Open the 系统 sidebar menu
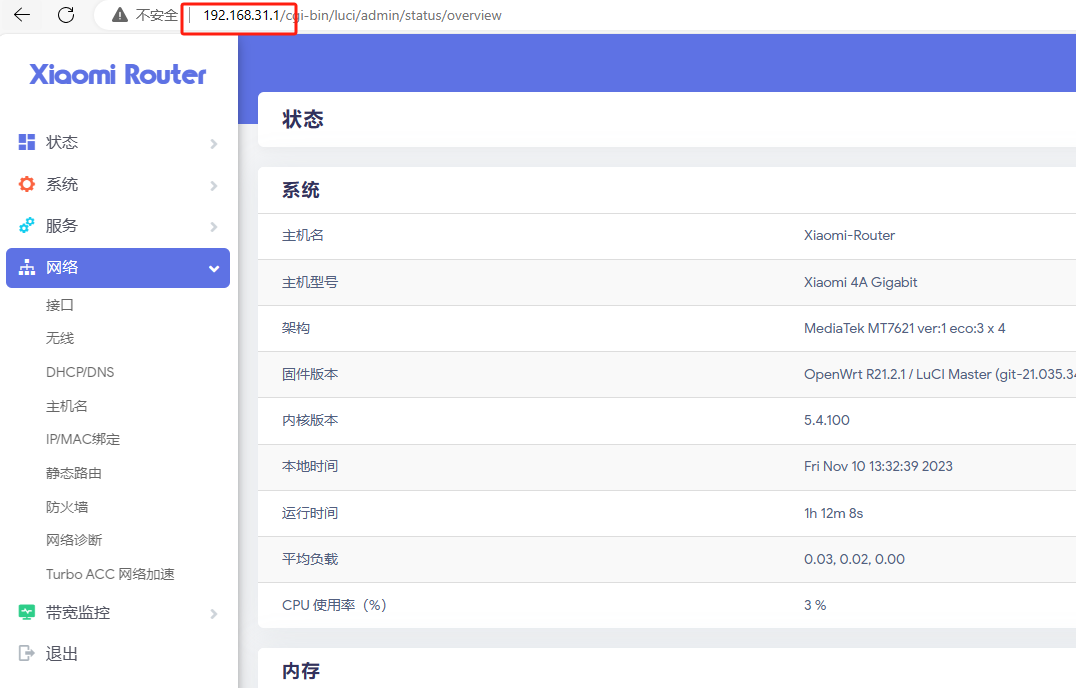Viewport: 1076px width, 688px height. (x=118, y=184)
